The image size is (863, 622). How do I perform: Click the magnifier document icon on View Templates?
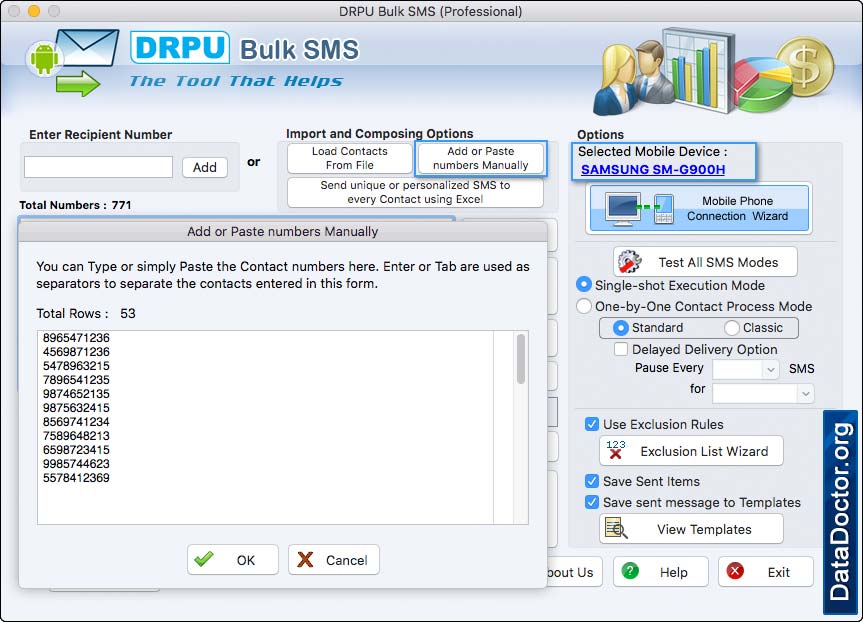pos(616,528)
